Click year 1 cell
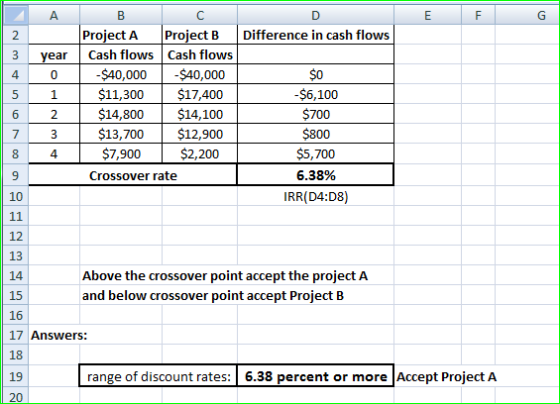Image resolution: width=560 pixels, height=404 pixels. point(54,94)
